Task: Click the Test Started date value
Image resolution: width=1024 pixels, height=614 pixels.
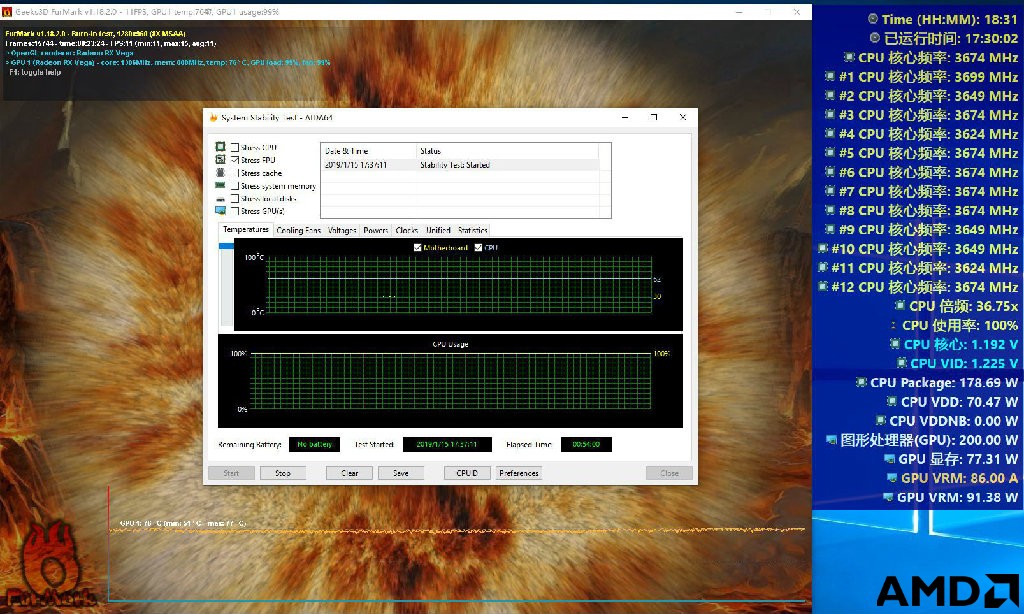Action: (447, 444)
